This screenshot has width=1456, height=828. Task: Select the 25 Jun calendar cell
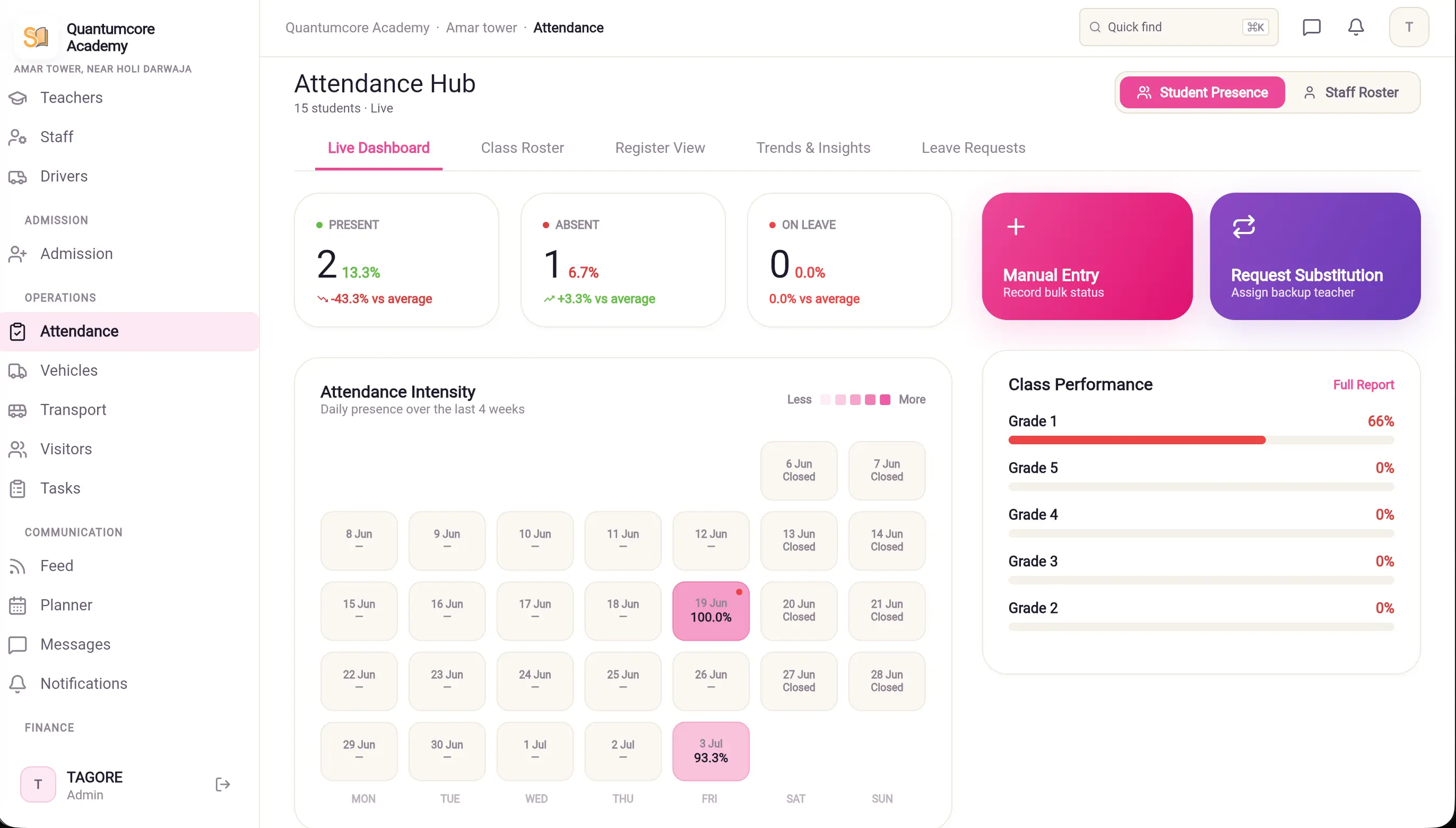click(x=622, y=680)
